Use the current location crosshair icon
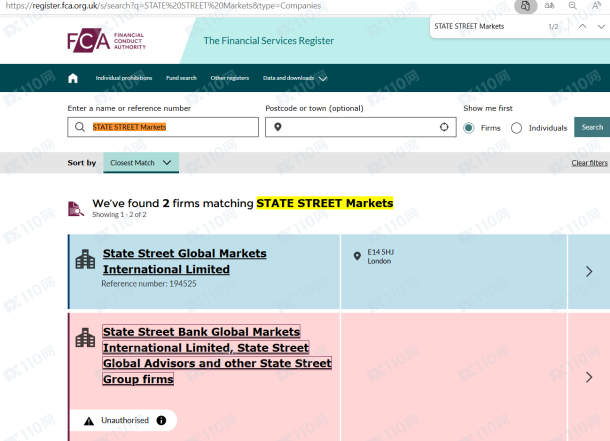Image resolution: width=610 pixels, height=441 pixels. (444, 127)
